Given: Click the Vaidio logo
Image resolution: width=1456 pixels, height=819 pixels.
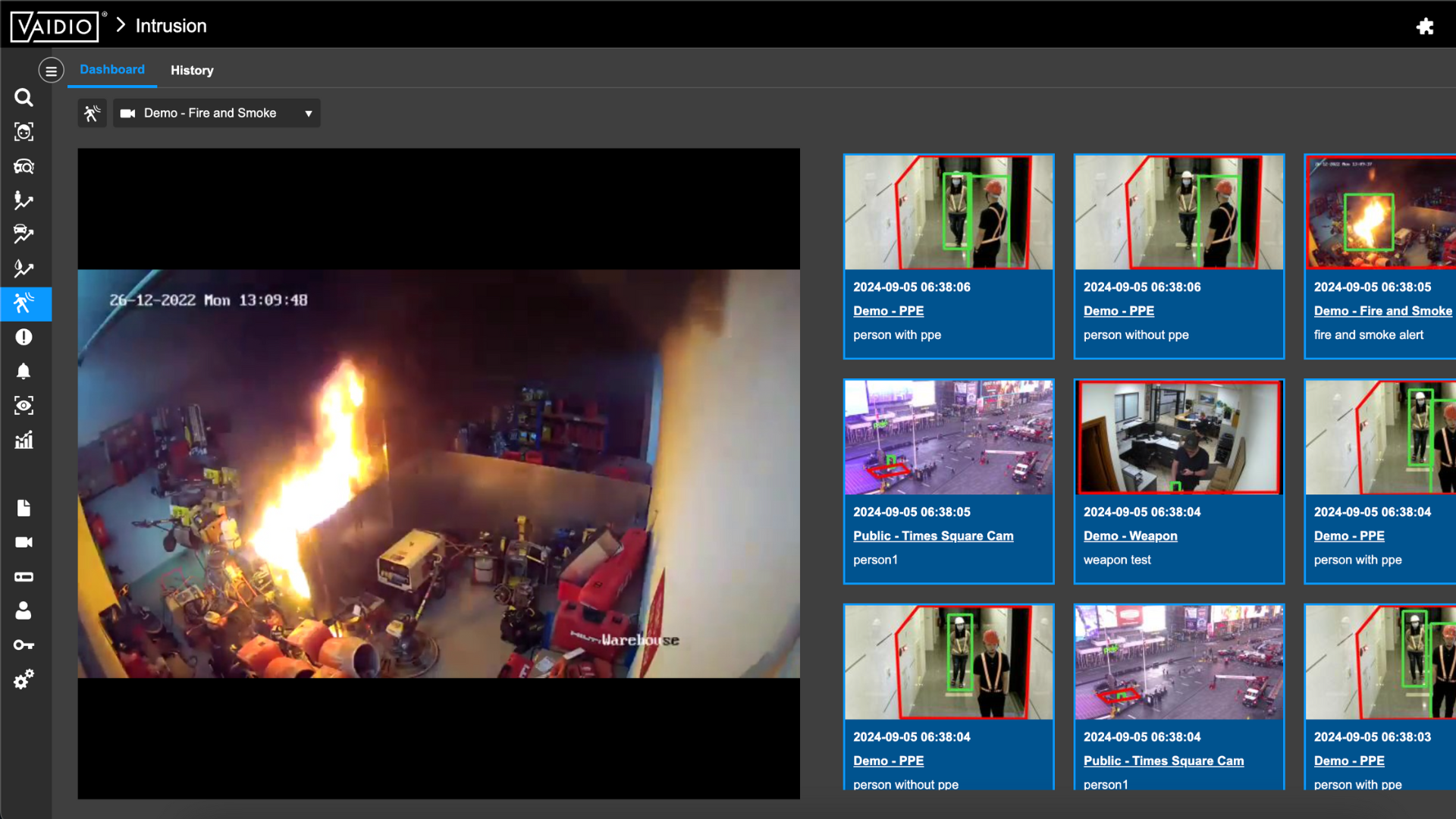Looking at the screenshot, I should (55, 27).
